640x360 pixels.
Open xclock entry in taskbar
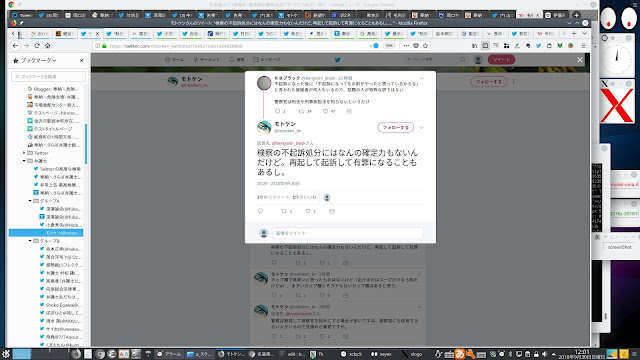[x=351, y=354]
